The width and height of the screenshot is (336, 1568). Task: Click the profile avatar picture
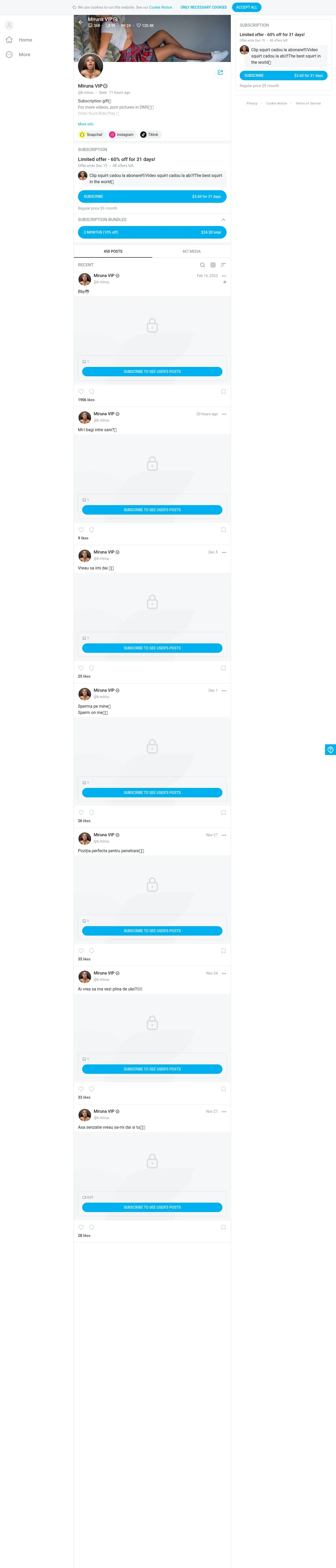tap(90, 66)
